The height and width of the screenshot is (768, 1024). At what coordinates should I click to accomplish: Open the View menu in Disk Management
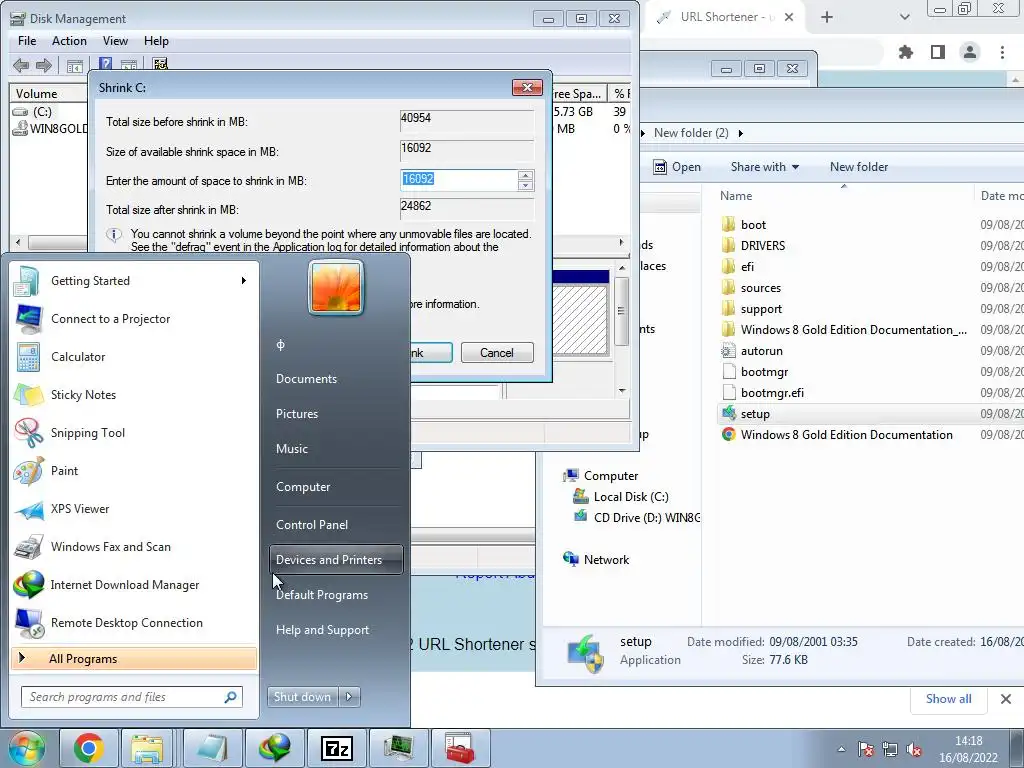pyautogui.click(x=115, y=40)
